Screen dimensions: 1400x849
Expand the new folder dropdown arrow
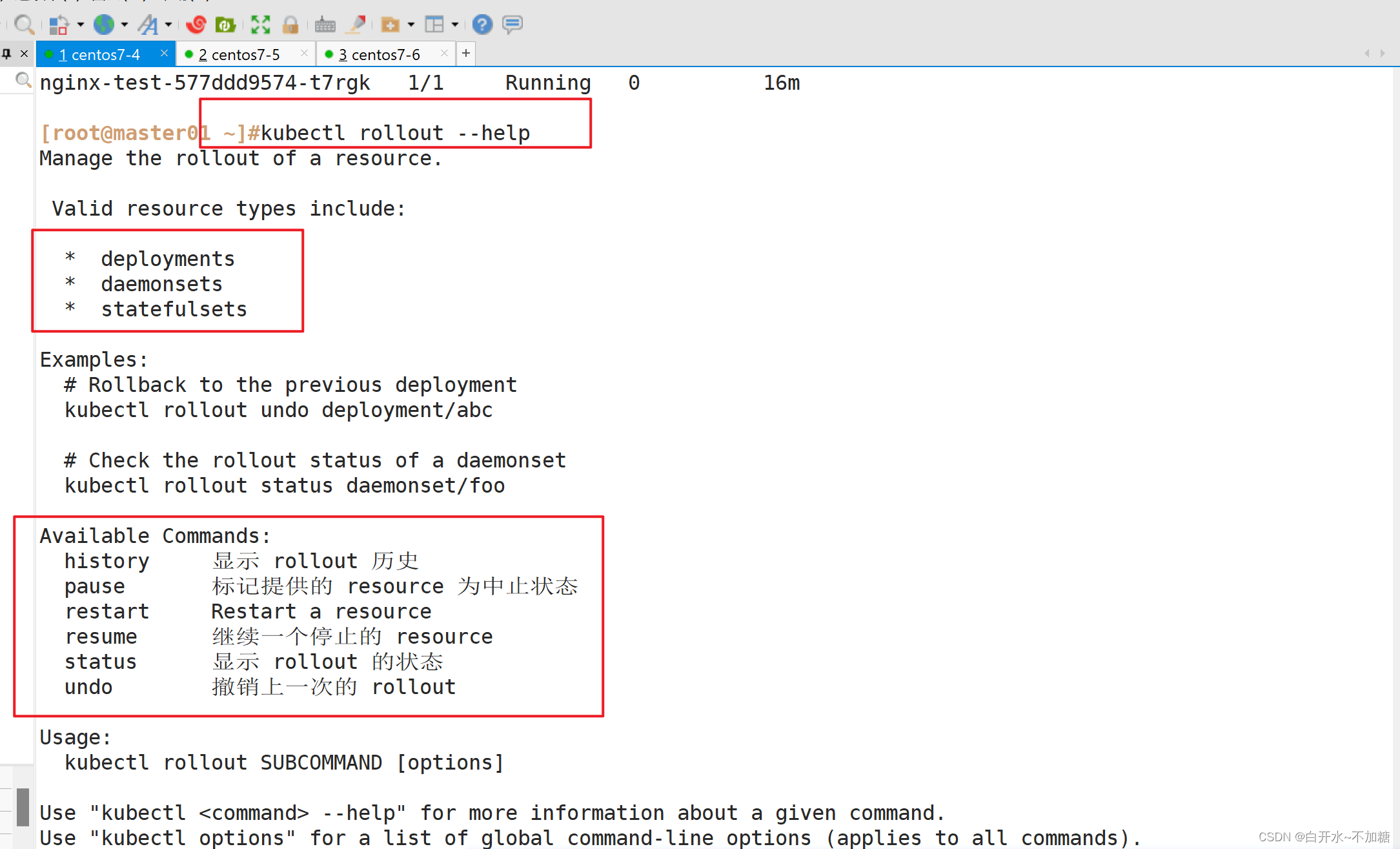click(x=411, y=25)
